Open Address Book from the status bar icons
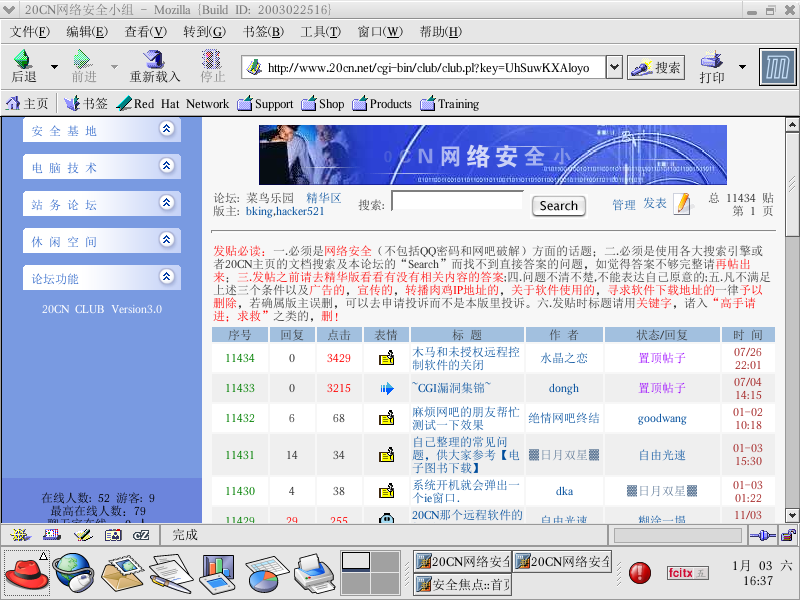800x600 pixels. (x=113, y=535)
